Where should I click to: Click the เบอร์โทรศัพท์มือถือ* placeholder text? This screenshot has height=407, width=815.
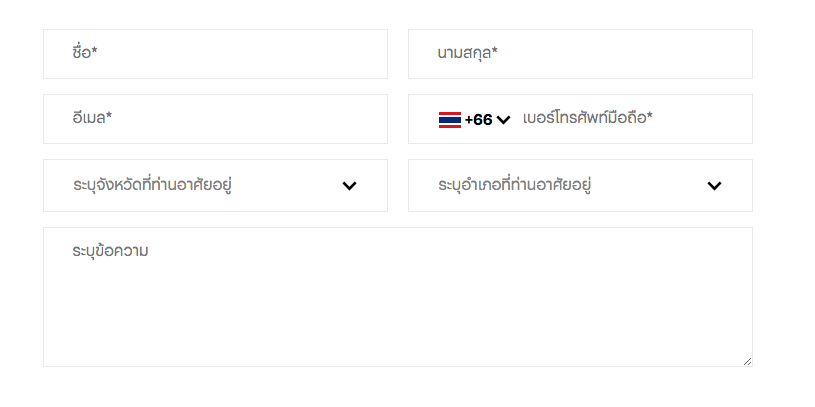point(587,119)
